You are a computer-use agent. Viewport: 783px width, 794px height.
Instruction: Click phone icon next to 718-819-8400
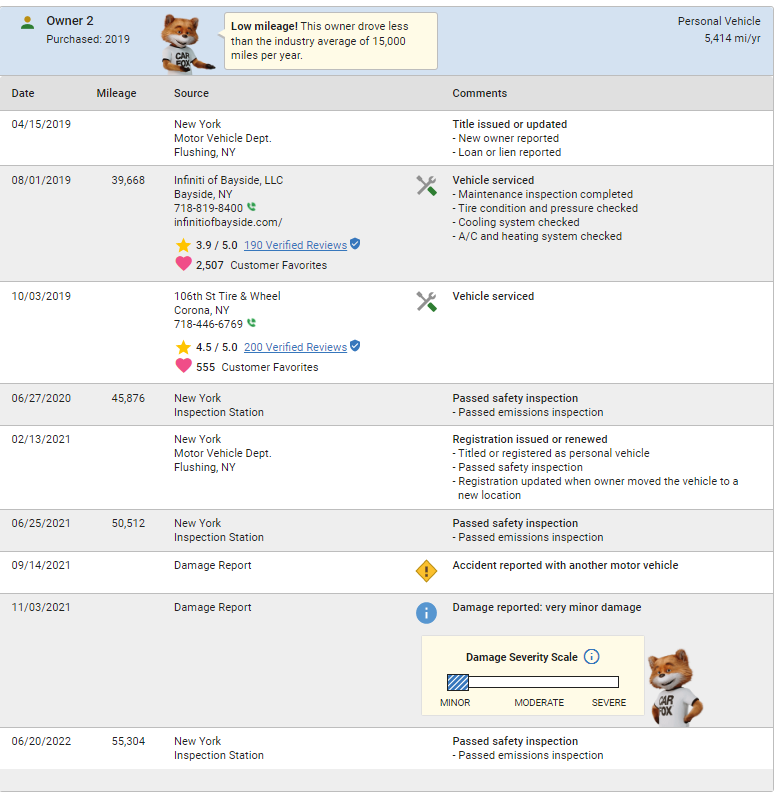tap(252, 208)
